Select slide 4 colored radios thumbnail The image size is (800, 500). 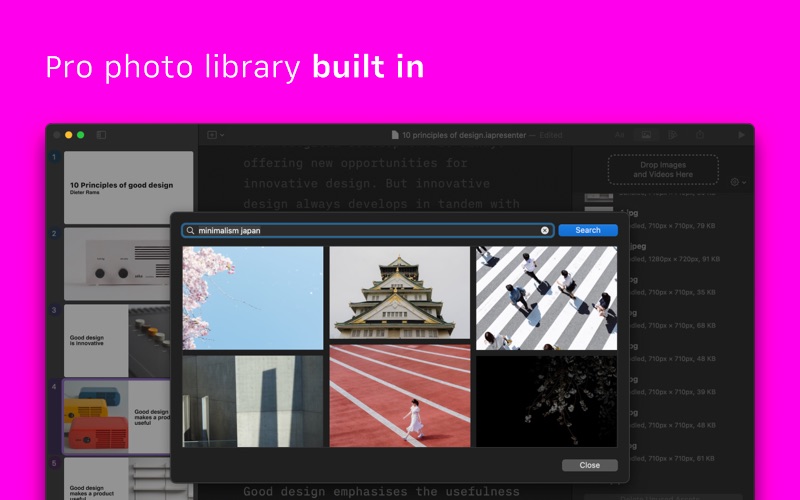coord(117,417)
